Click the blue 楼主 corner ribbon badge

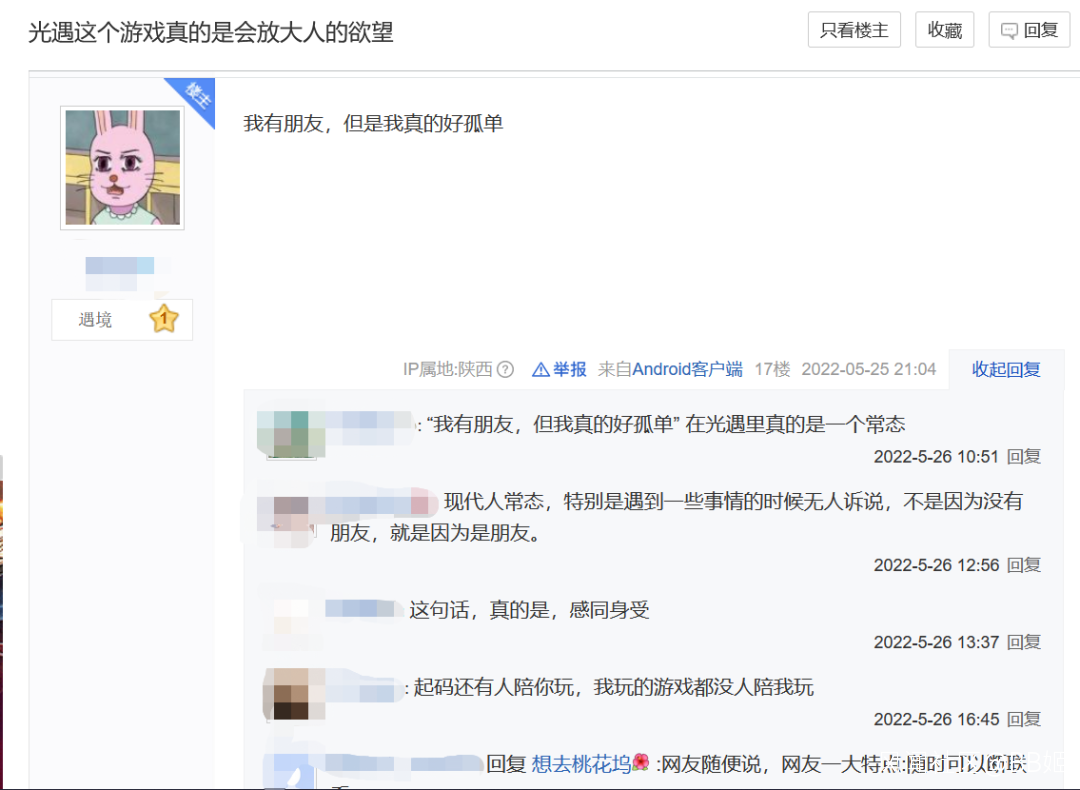pos(195,98)
